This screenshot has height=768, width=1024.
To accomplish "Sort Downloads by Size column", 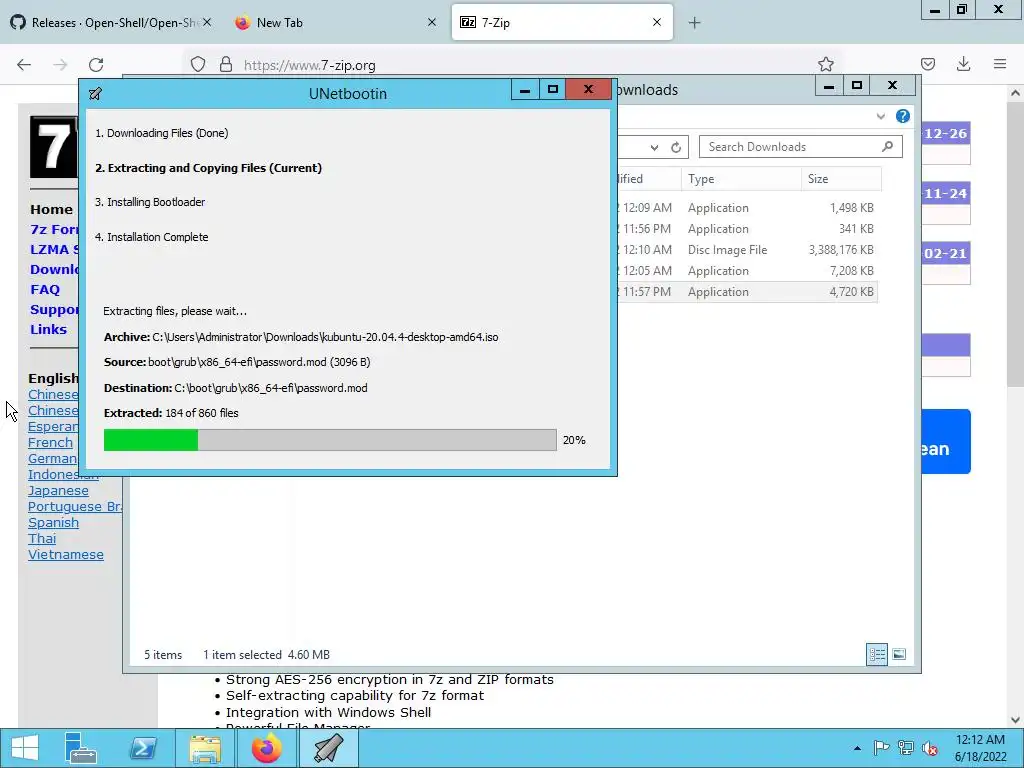I will [841, 179].
